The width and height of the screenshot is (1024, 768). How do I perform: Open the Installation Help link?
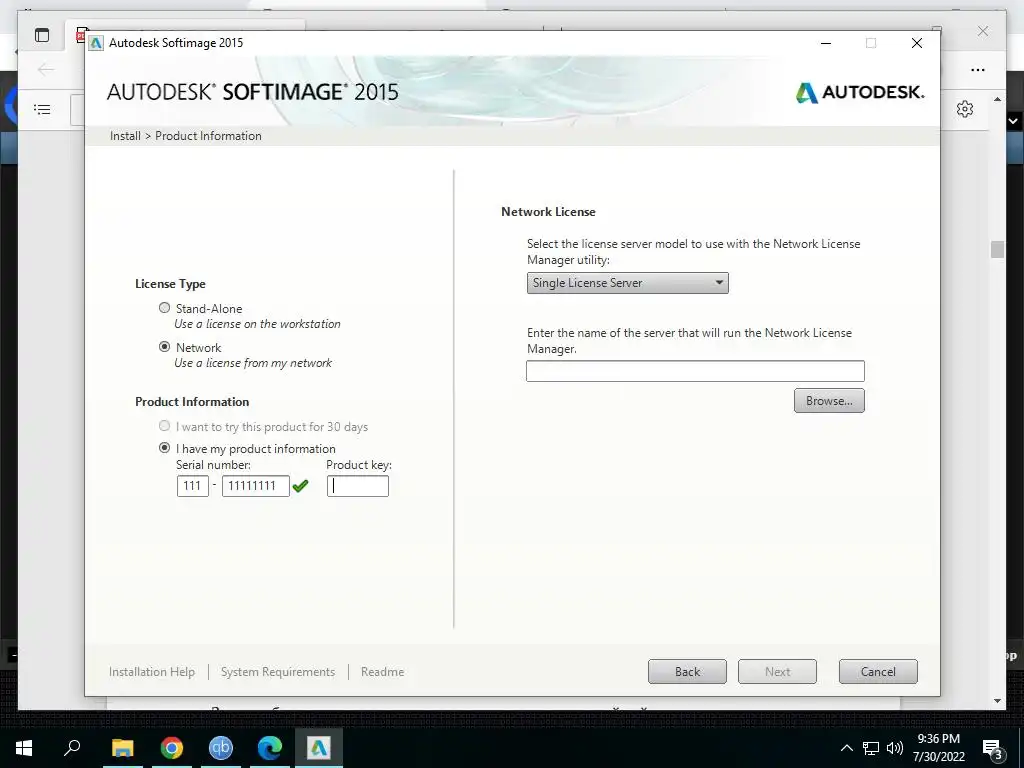click(152, 671)
